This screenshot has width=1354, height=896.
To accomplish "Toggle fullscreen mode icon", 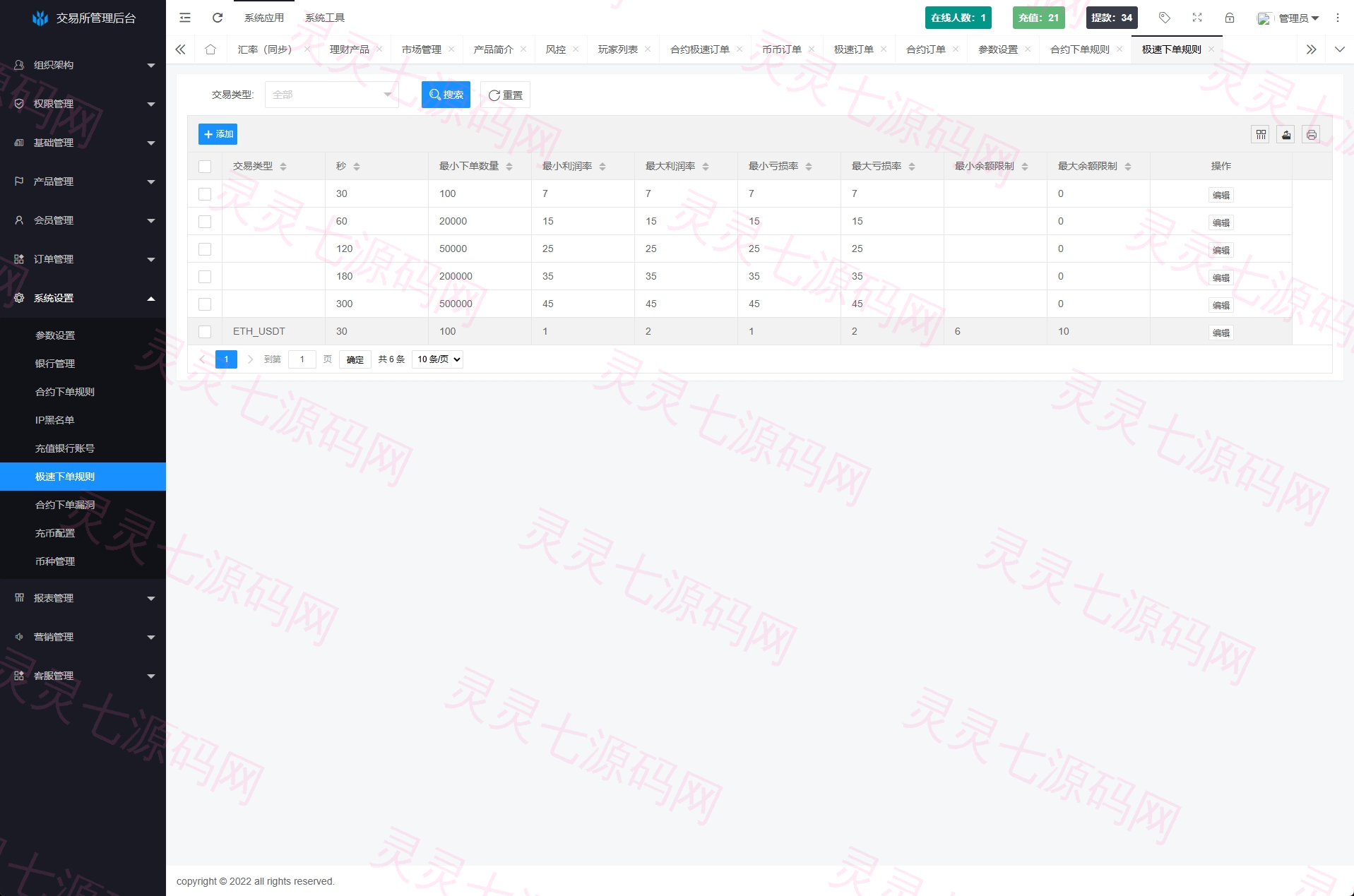I will (1197, 18).
